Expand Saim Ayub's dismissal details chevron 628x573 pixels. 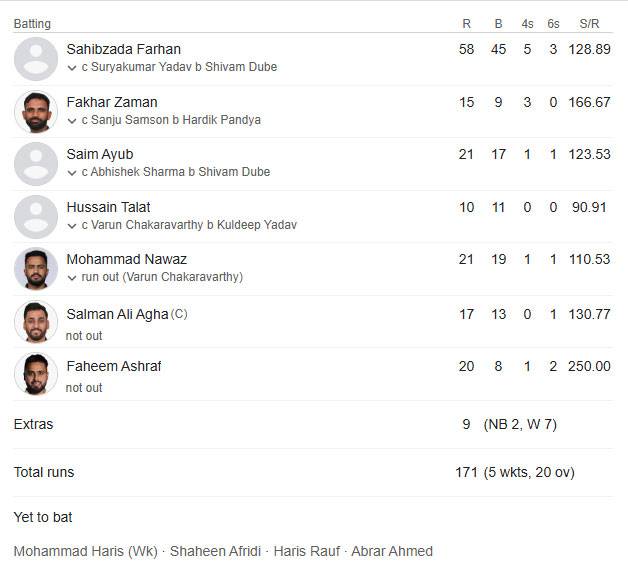point(72,173)
